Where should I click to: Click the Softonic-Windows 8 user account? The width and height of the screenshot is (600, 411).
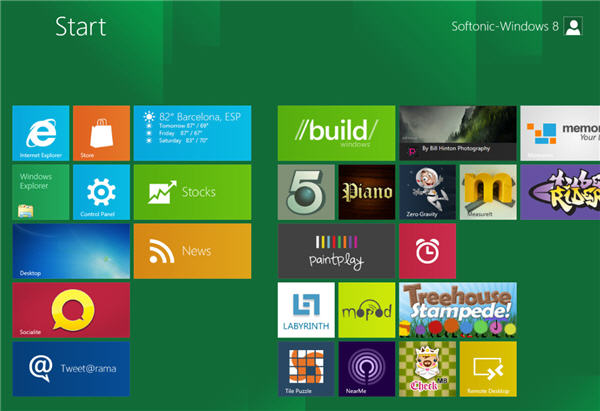pyautogui.click(x=517, y=28)
